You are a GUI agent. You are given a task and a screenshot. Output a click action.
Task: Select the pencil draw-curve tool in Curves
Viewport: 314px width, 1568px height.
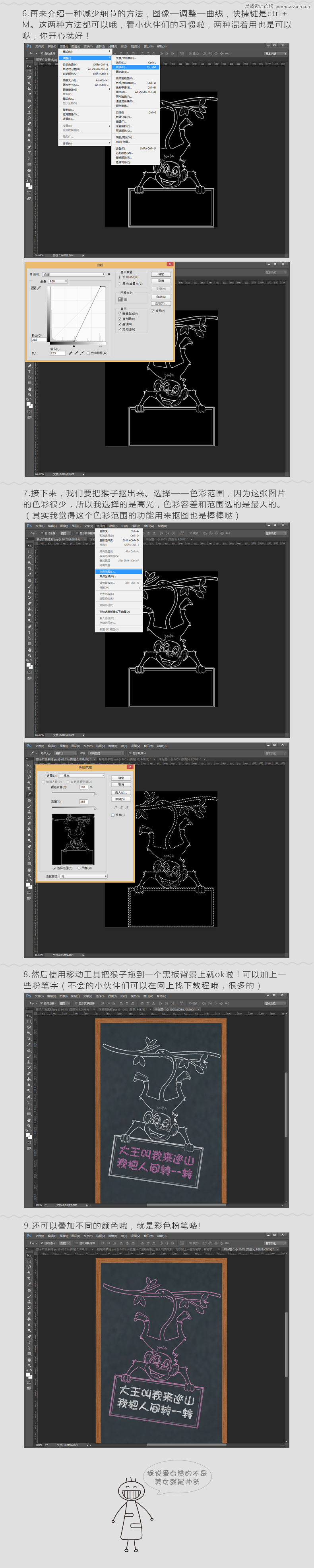tap(40, 288)
